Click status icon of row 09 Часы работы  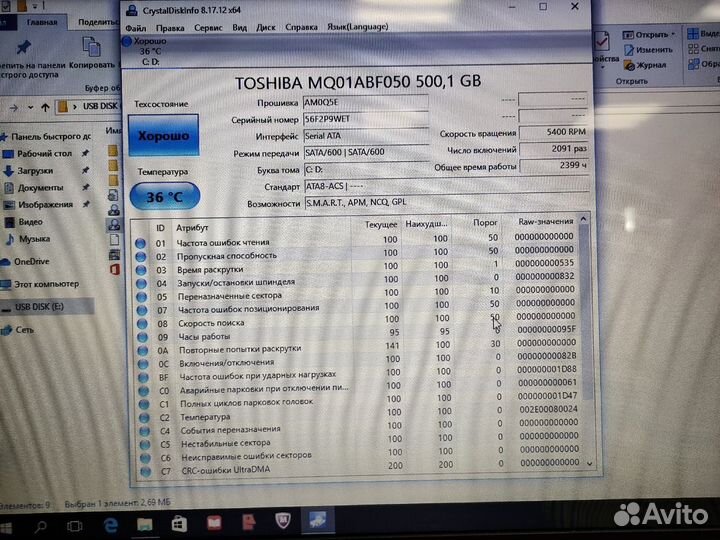pyautogui.click(x=143, y=337)
